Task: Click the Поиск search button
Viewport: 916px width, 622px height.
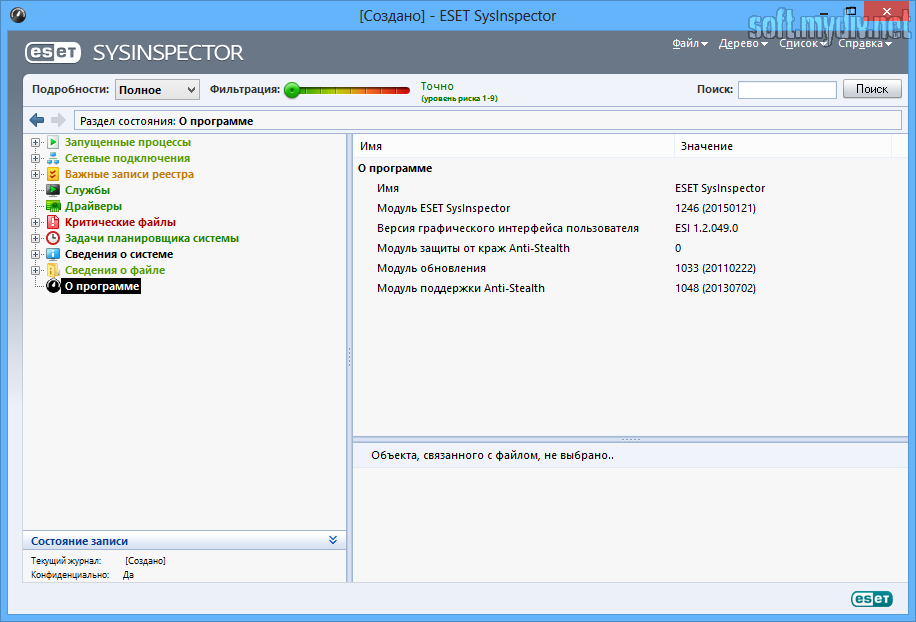Action: [872, 89]
